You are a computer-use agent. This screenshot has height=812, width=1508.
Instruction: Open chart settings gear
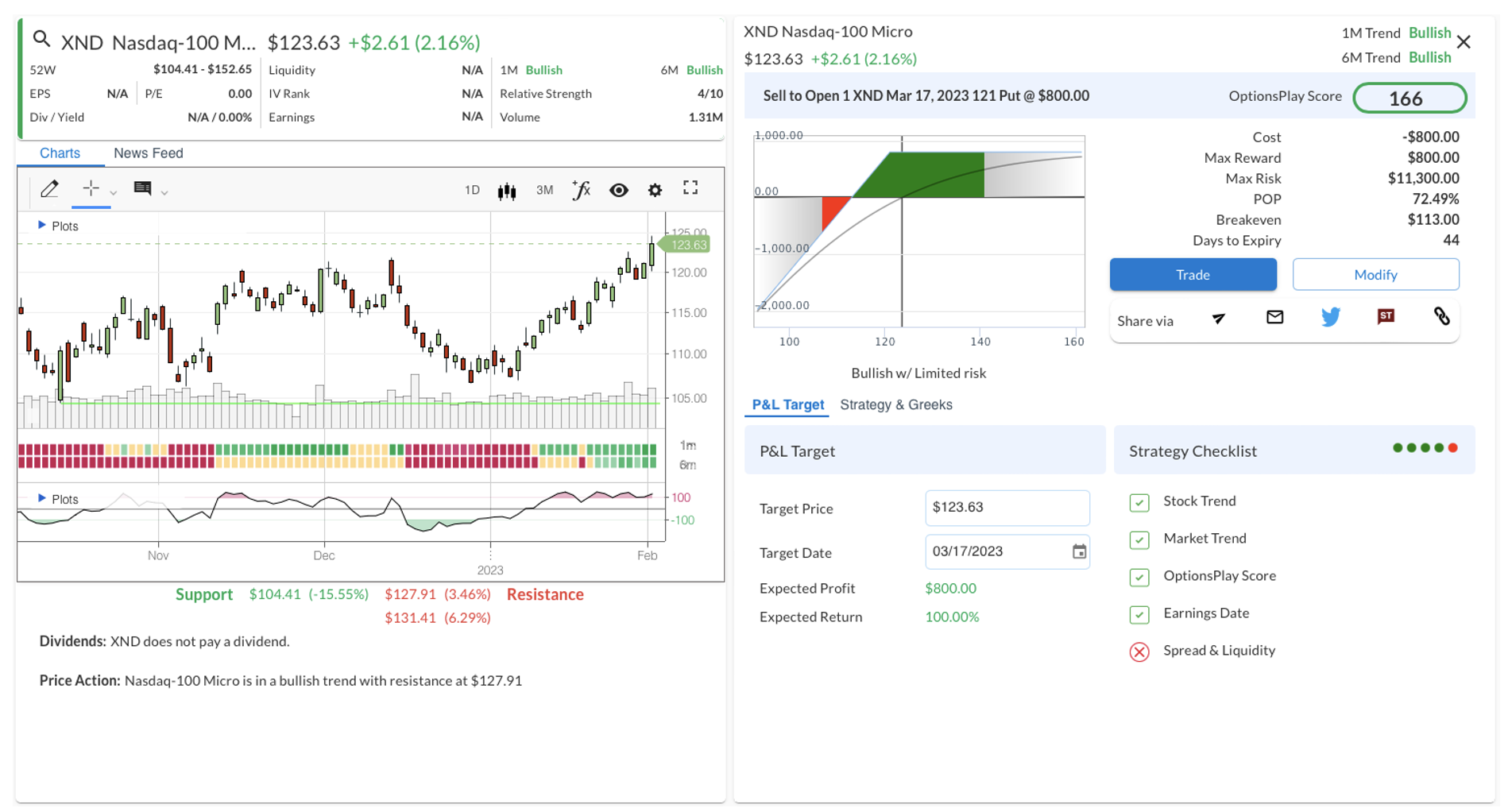click(x=655, y=190)
